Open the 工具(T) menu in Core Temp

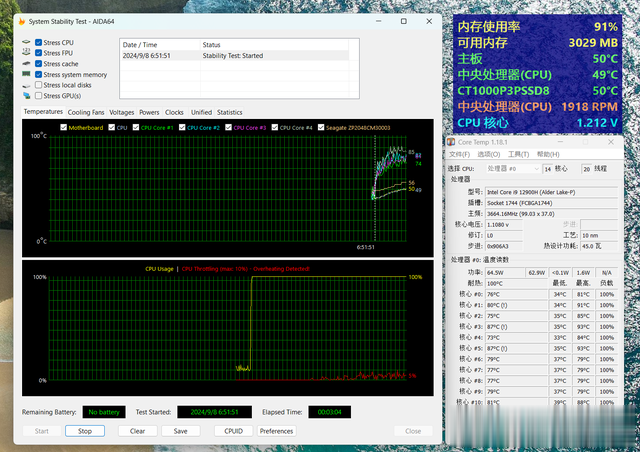(518, 154)
